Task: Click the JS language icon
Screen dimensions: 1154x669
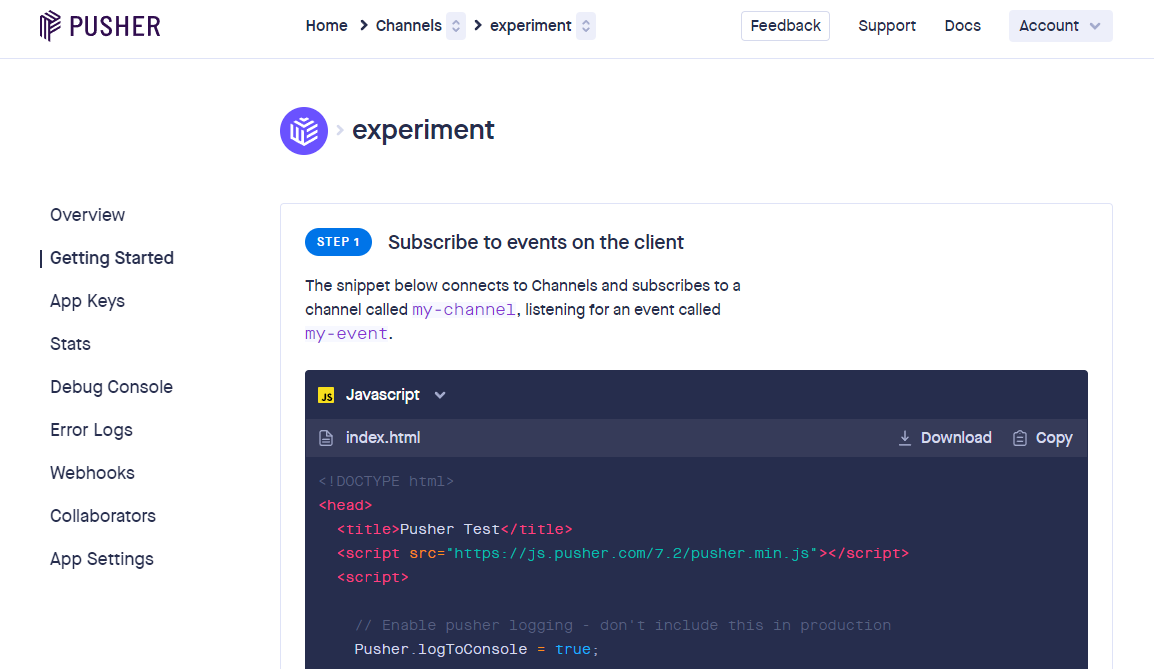Action: pyautogui.click(x=326, y=395)
